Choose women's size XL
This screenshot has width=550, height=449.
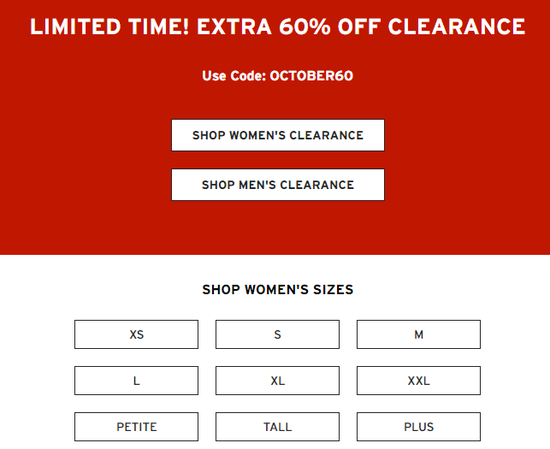pyautogui.click(x=277, y=381)
